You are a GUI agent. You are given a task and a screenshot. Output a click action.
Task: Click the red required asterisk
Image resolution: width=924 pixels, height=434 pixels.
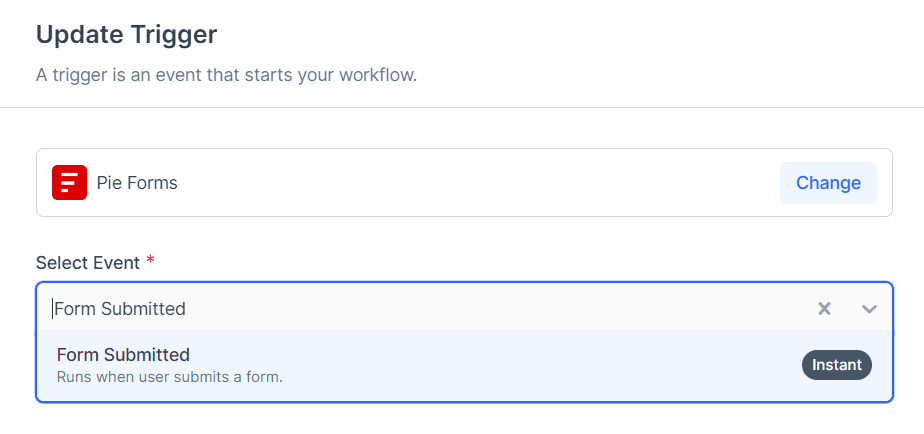pyautogui.click(x=151, y=261)
